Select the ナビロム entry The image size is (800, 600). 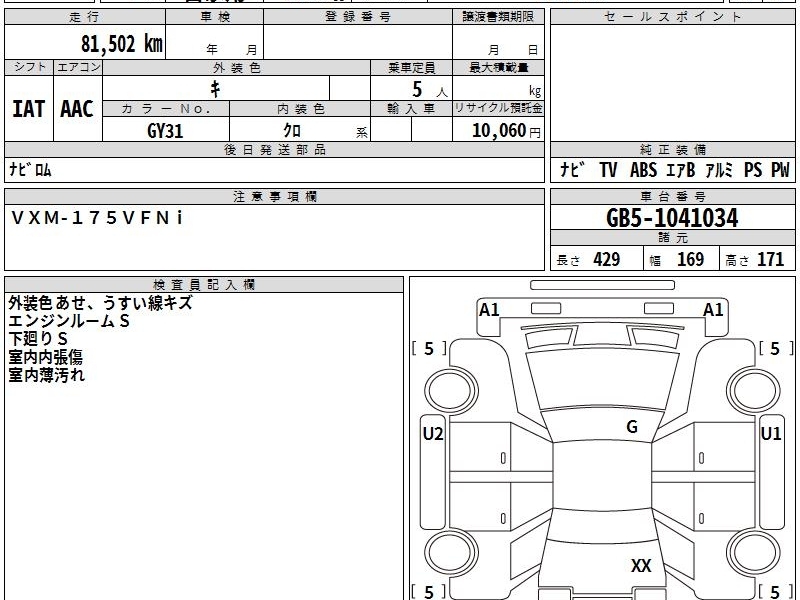click(31, 169)
